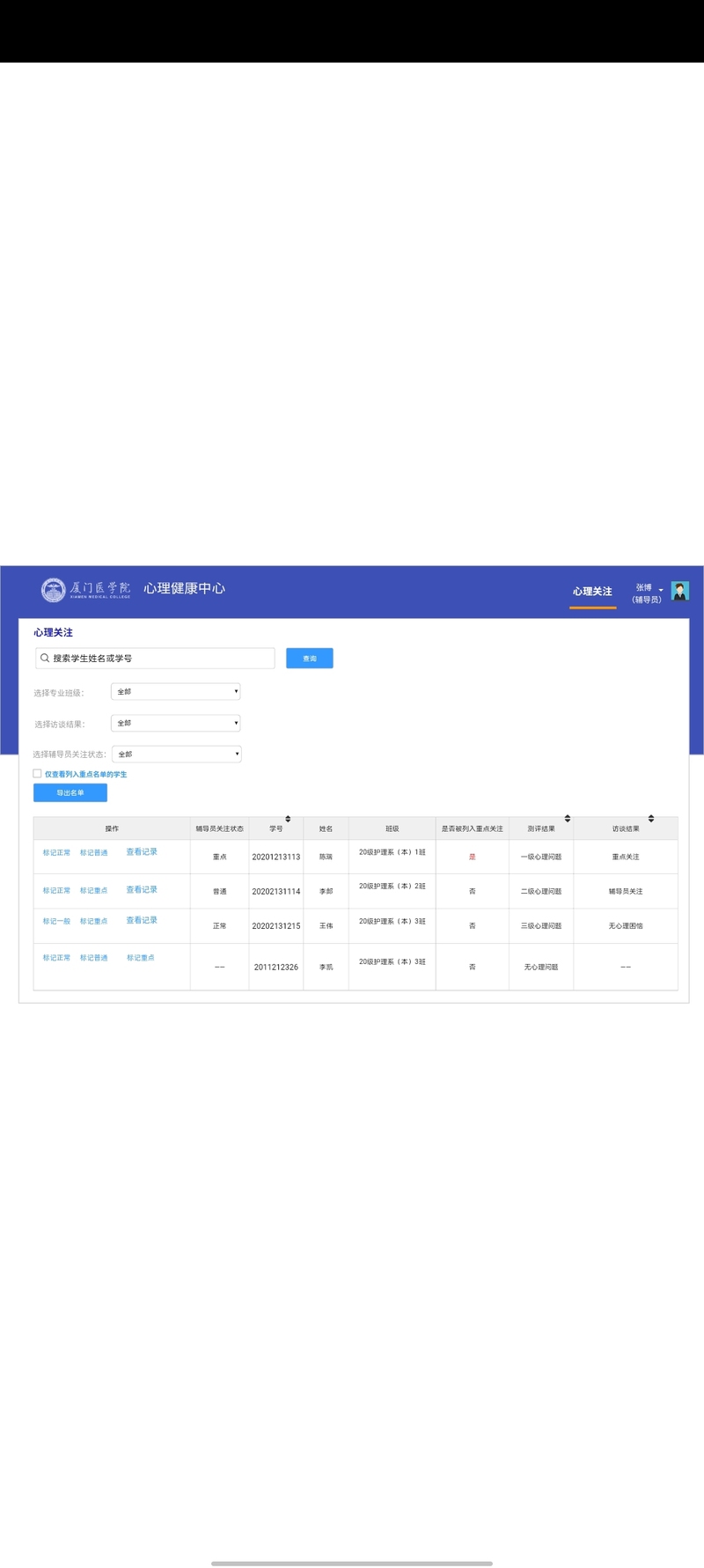Image resolution: width=704 pixels, height=1568 pixels.
Task: Click the 查询 button
Action: pos(309,658)
